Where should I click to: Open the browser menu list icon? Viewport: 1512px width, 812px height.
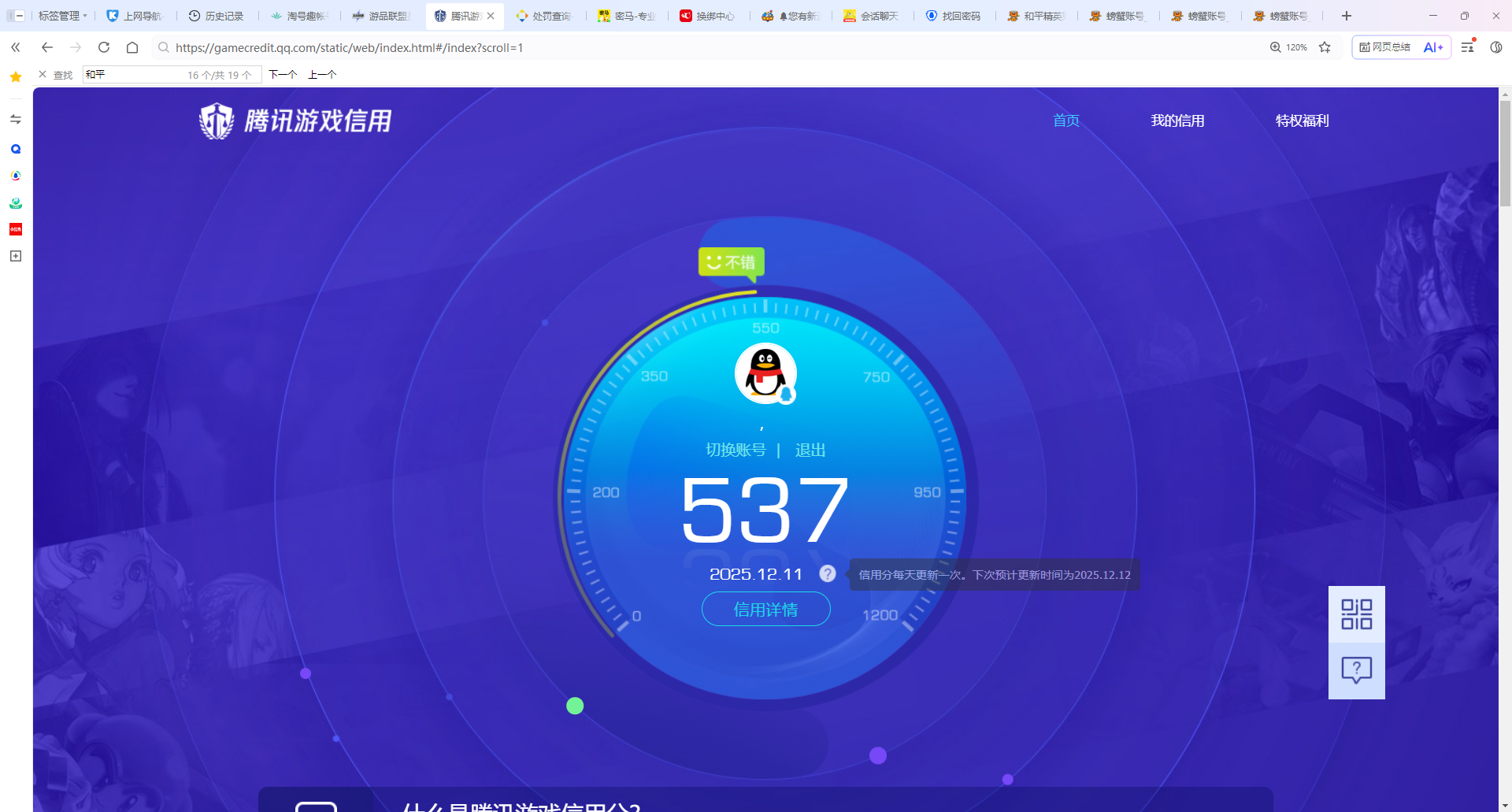click(x=1467, y=47)
